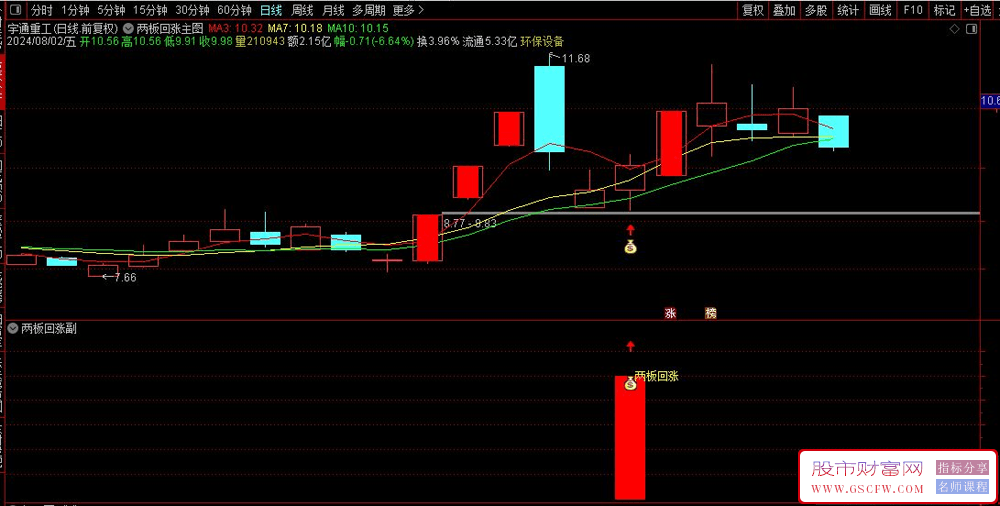Click the 两板回涨主图 indicator name

pos(169,29)
